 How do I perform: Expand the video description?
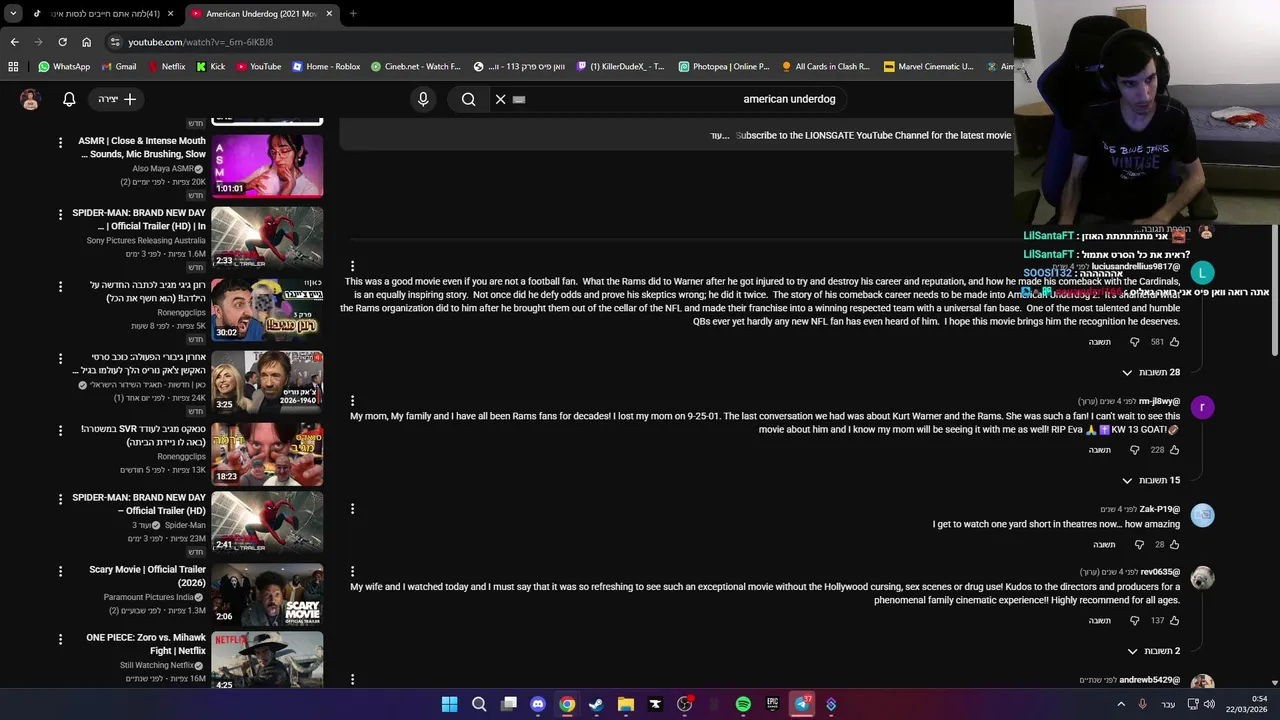[720, 135]
